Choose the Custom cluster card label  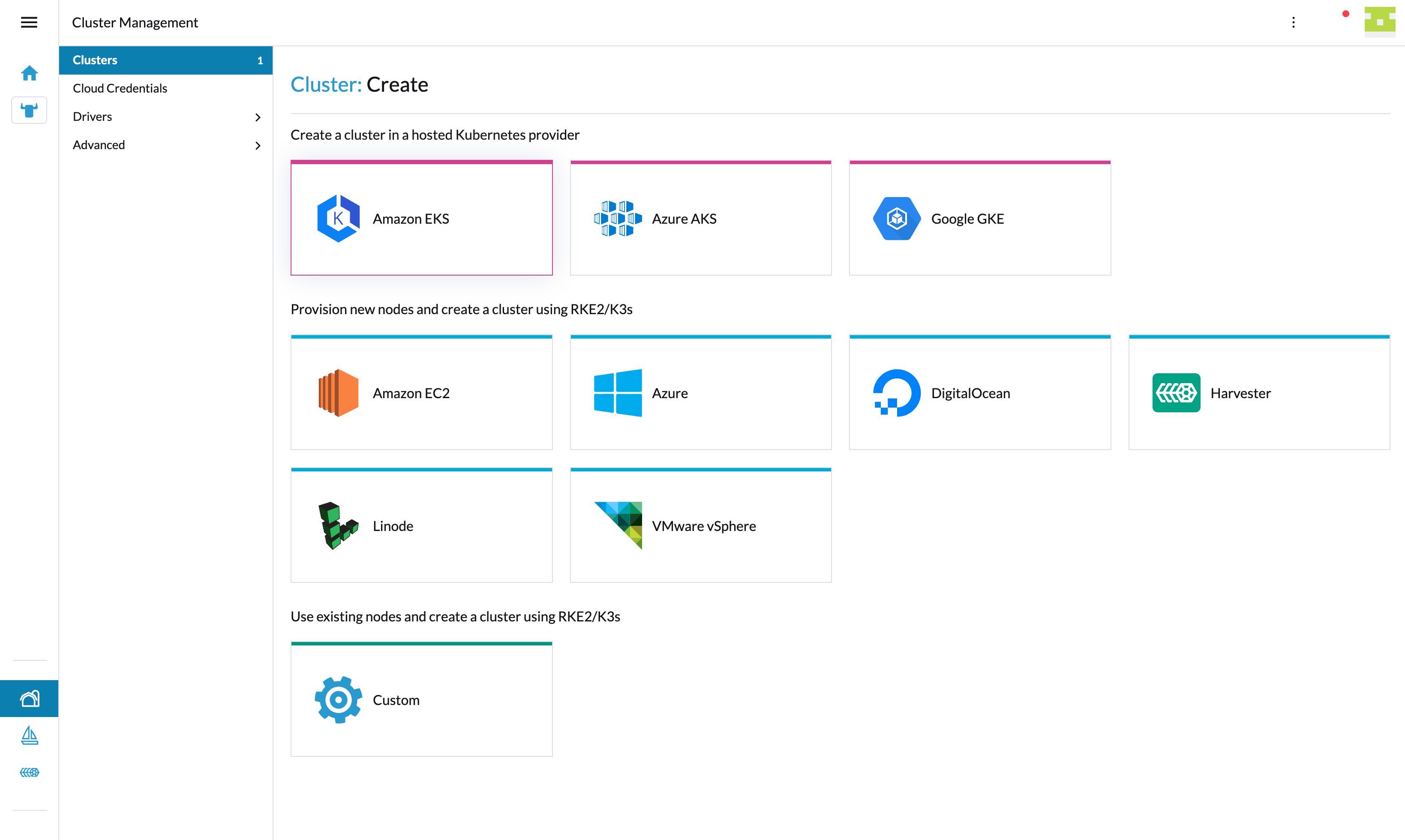coord(396,701)
